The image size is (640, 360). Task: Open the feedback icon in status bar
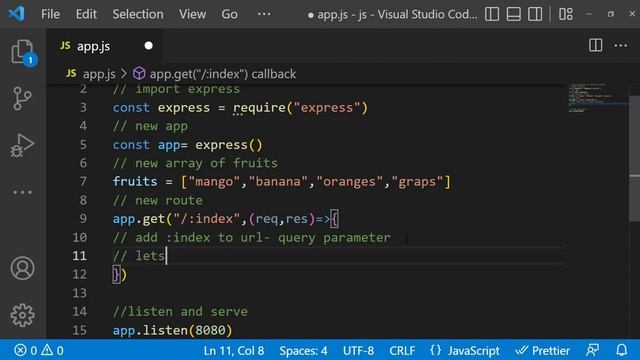(593, 350)
